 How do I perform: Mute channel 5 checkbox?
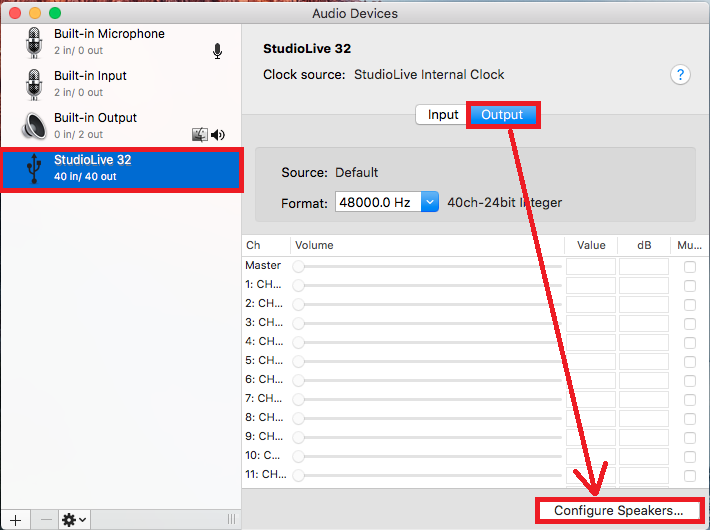click(690, 362)
